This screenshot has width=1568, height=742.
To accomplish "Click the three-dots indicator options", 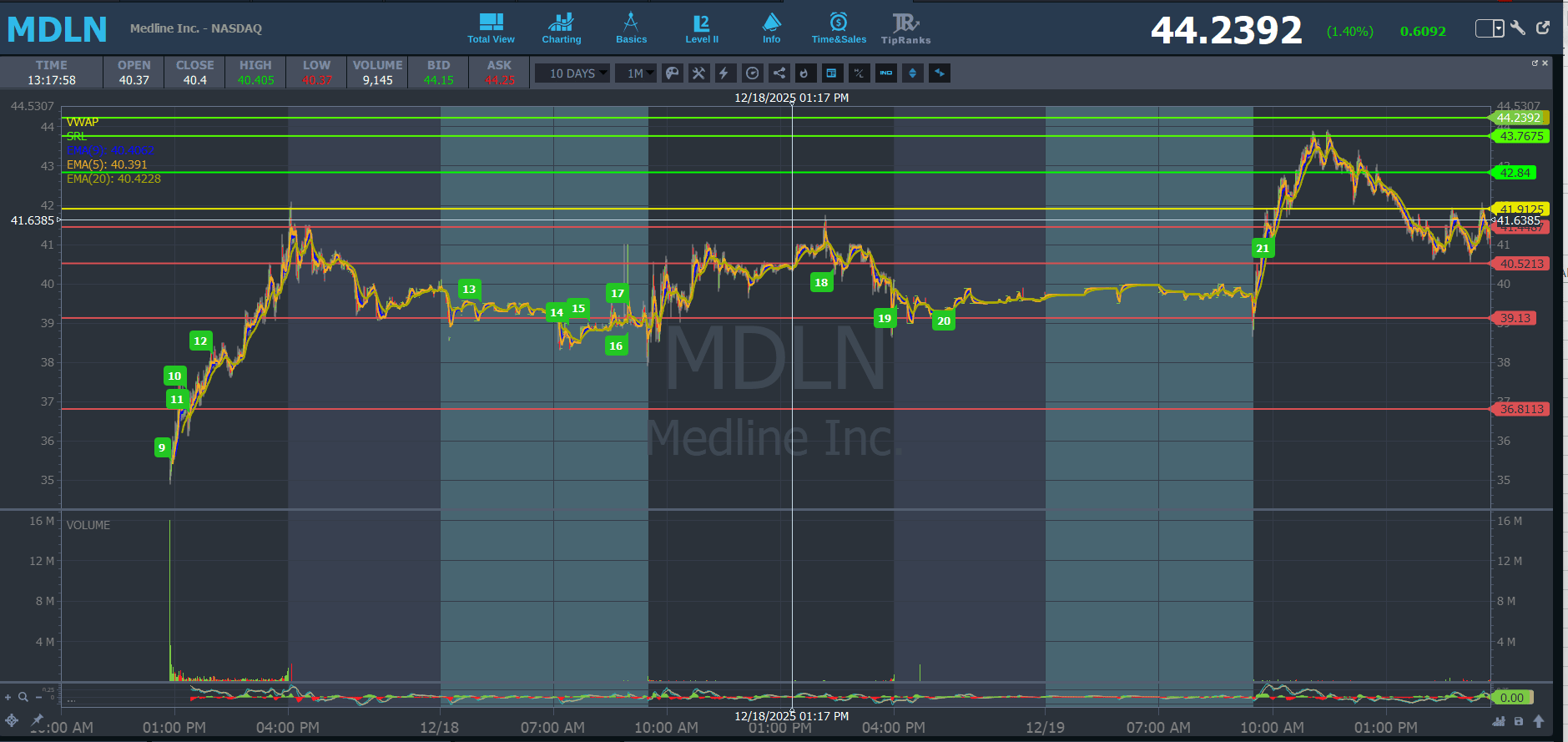I will pos(72,700).
